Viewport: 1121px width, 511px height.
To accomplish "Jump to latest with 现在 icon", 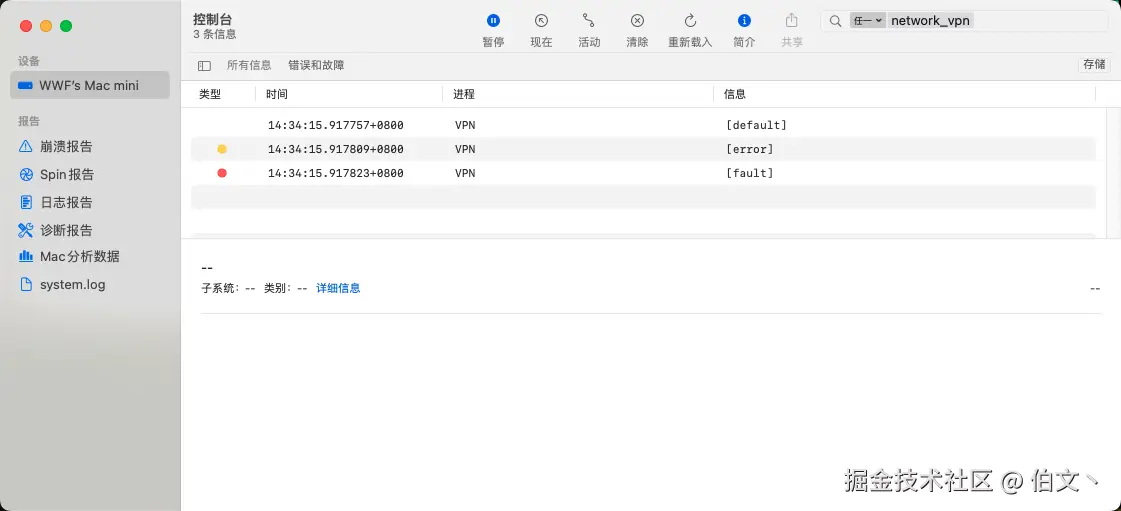I will click(x=541, y=21).
